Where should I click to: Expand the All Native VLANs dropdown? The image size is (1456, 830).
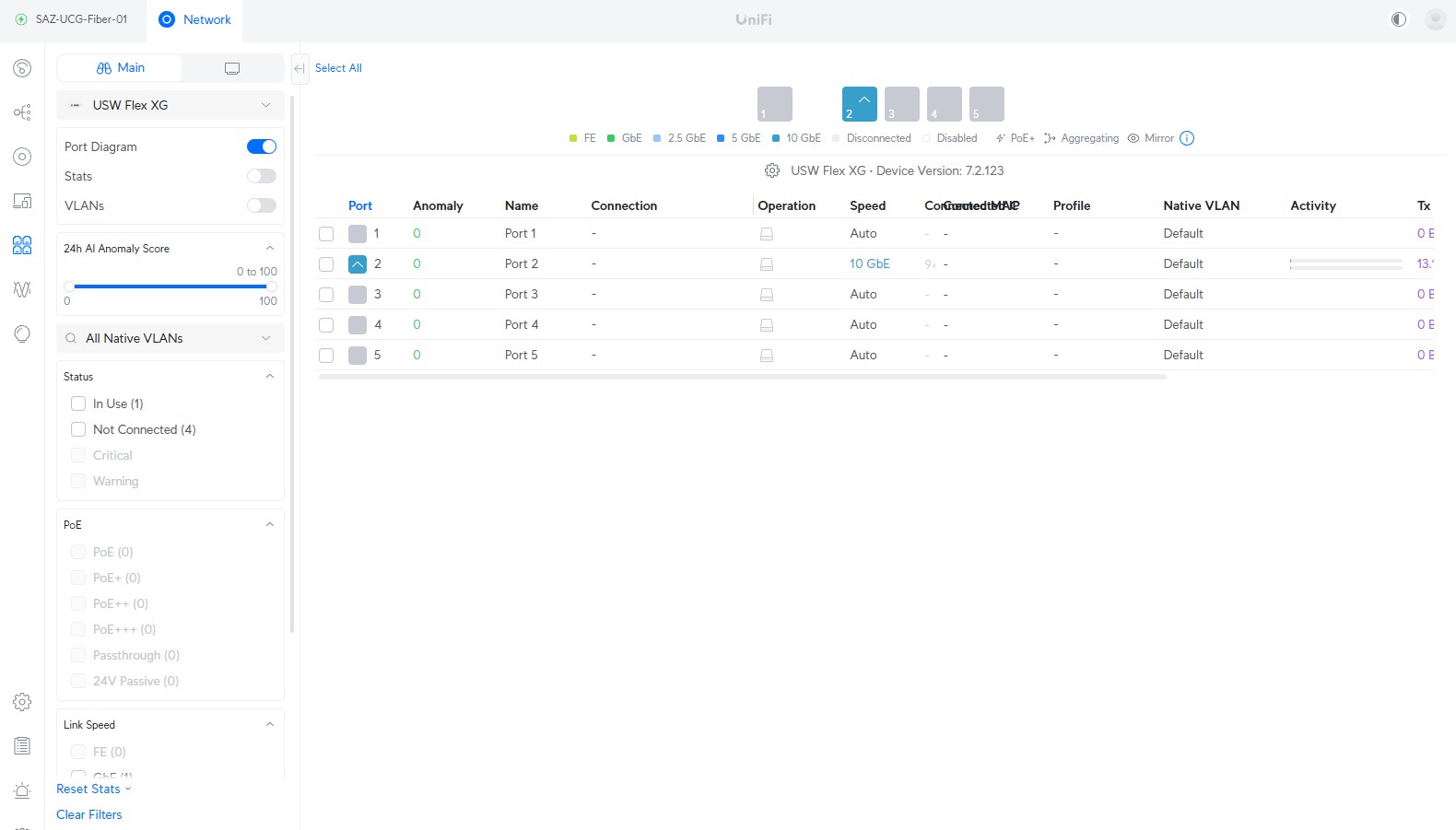170,338
